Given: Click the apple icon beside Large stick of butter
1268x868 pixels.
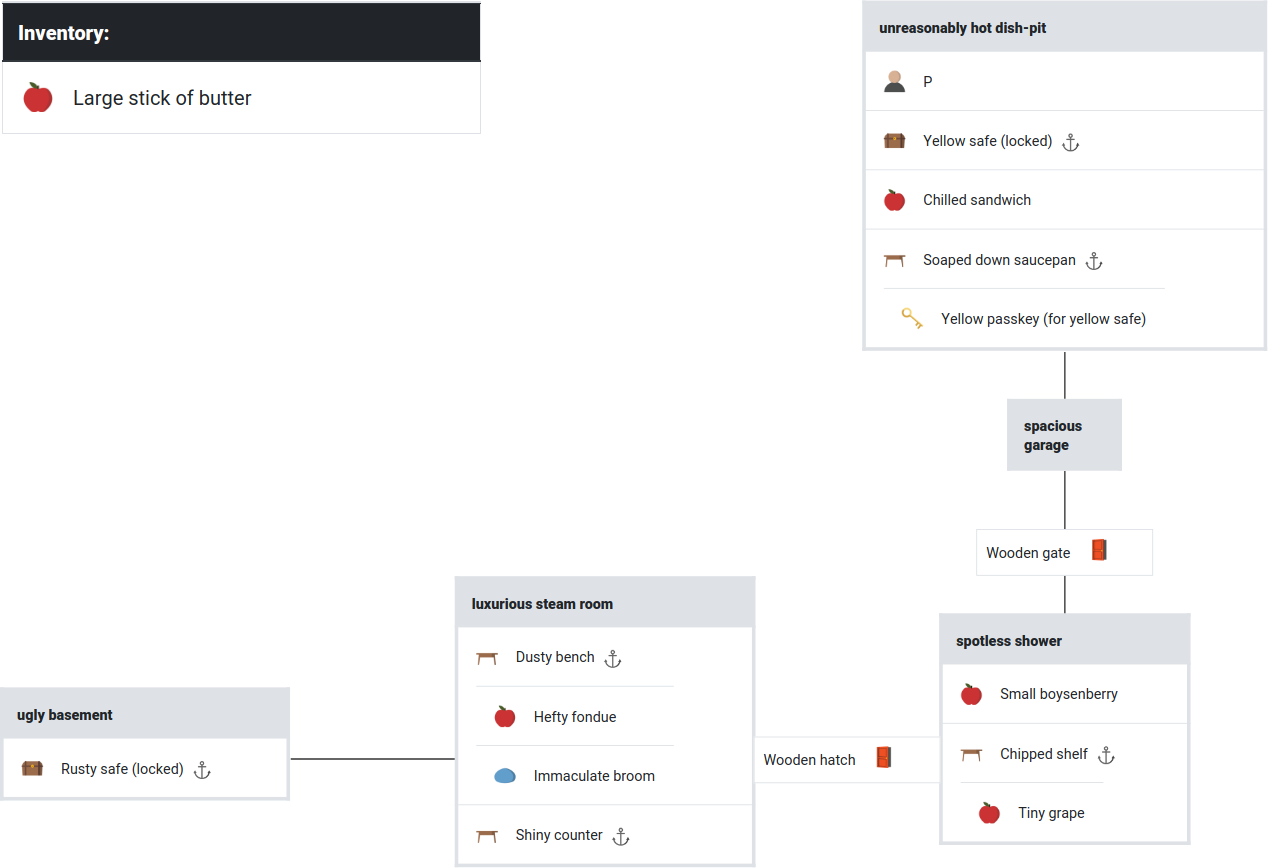Looking at the screenshot, I should click(38, 98).
